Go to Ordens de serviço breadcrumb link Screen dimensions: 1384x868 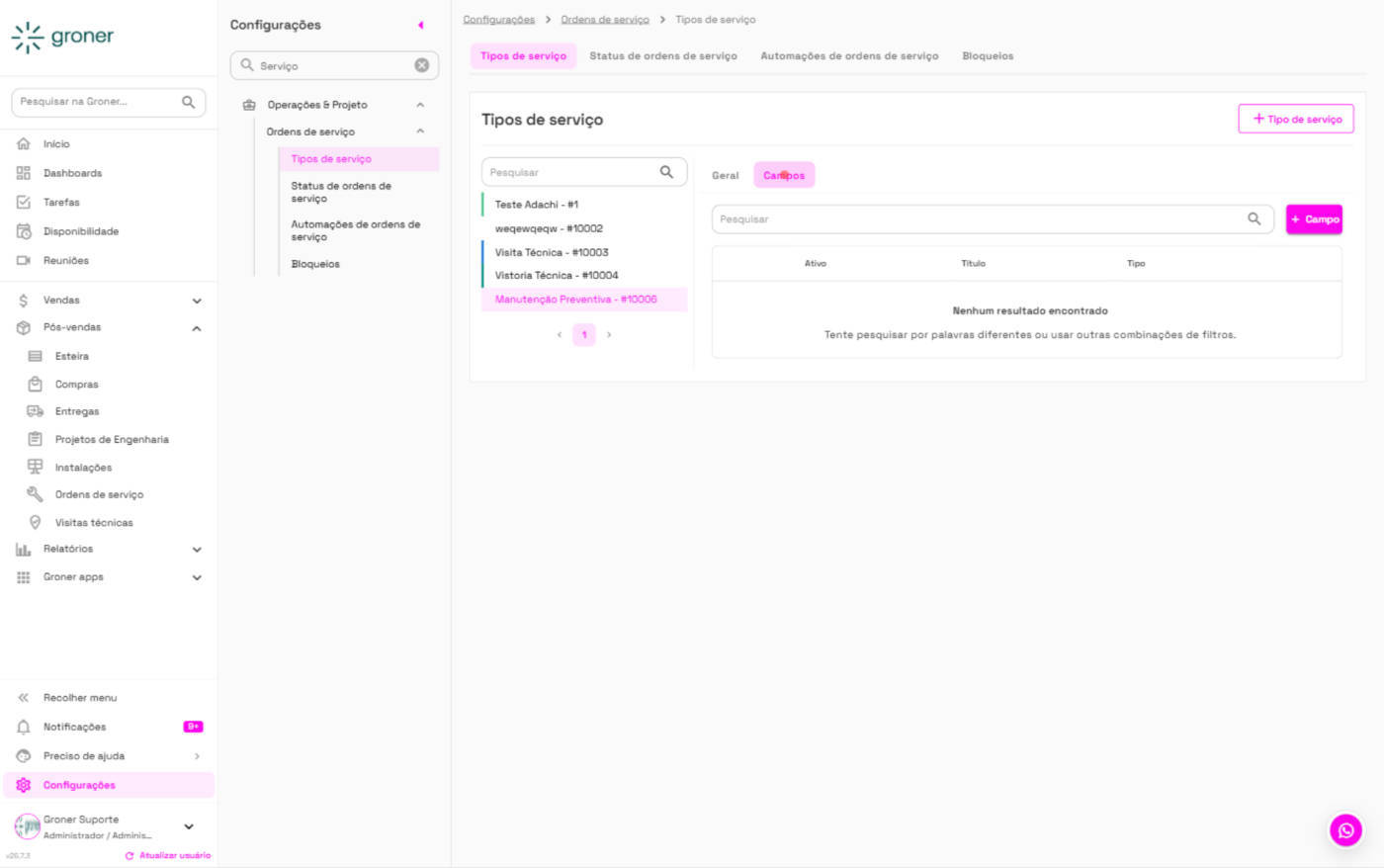(x=605, y=20)
